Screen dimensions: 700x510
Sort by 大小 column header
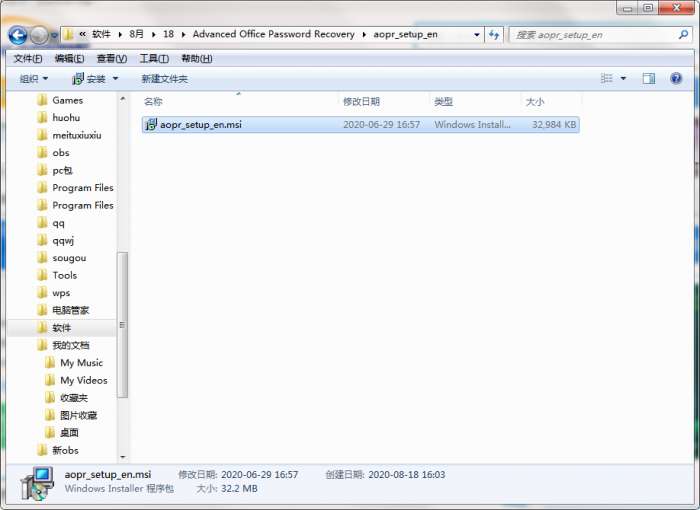[535, 102]
